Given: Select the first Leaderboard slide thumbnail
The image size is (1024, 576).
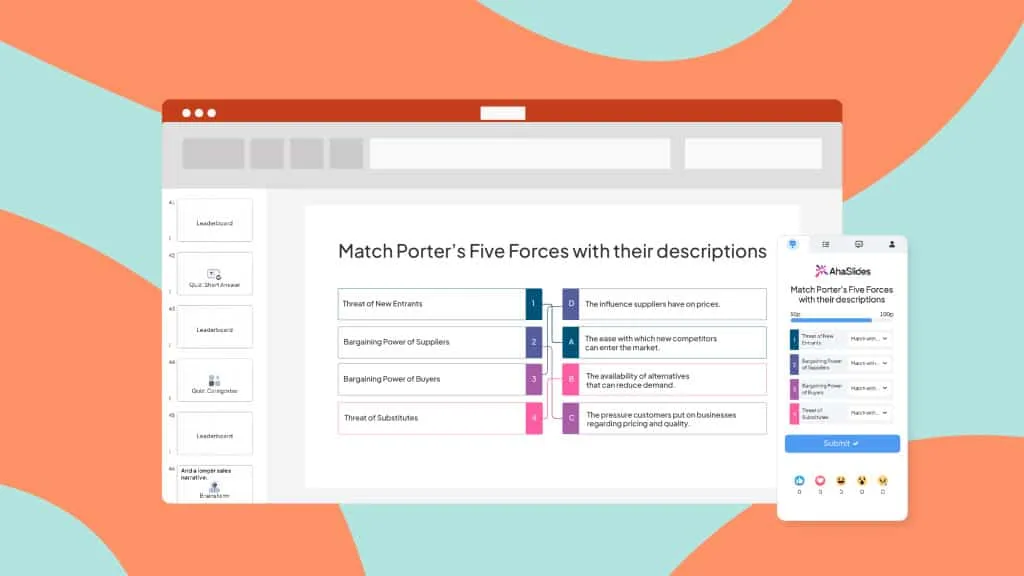Looking at the screenshot, I should tap(214, 220).
